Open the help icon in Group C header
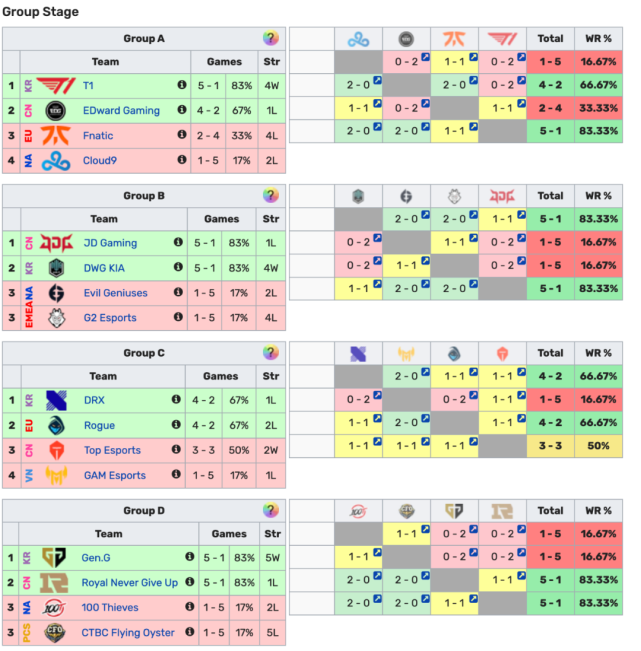This screenshot has height=651, width=641. (x=271, y=353)
